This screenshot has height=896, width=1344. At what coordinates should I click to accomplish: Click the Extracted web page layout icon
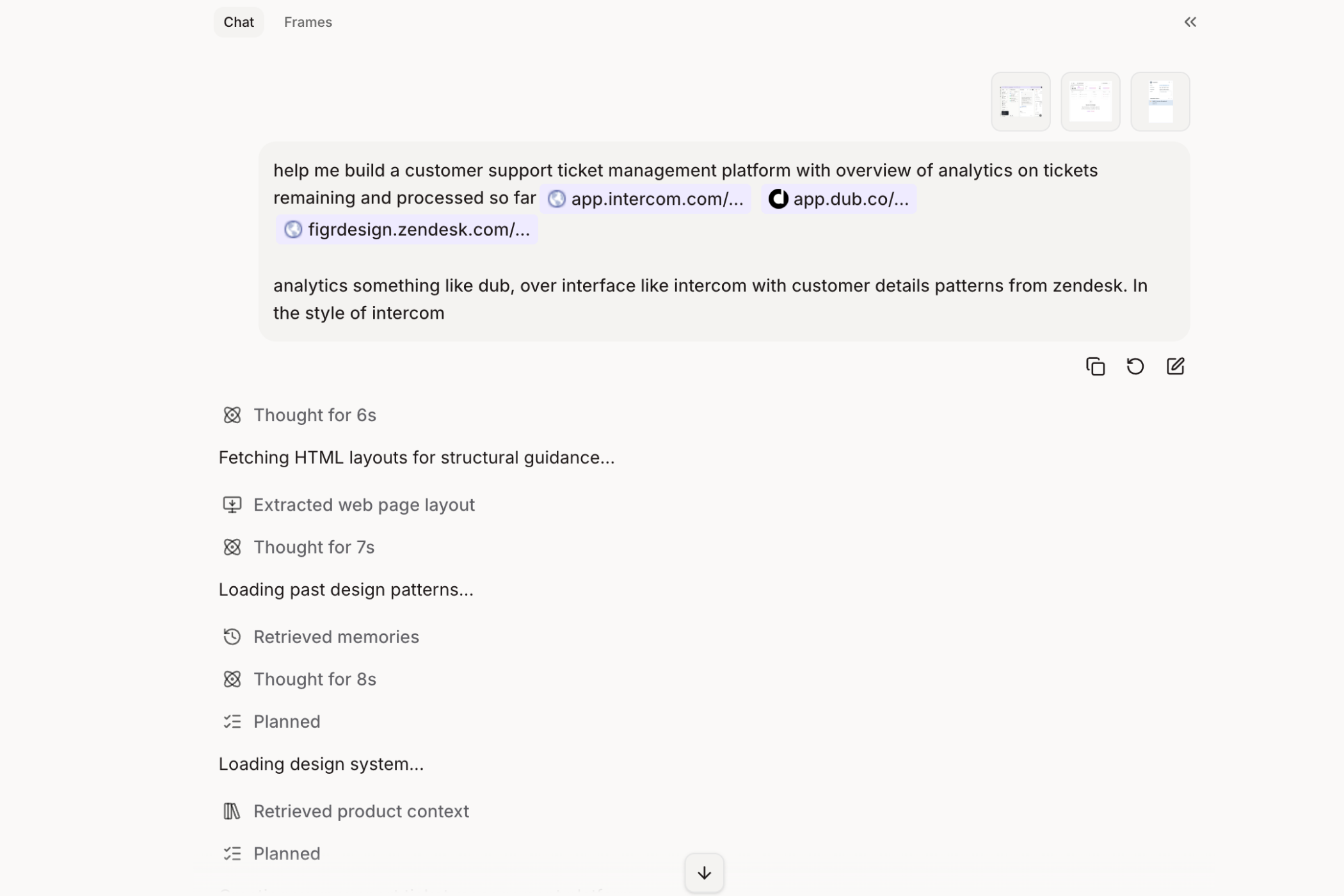pyautogui.click(x=232, y=505)
